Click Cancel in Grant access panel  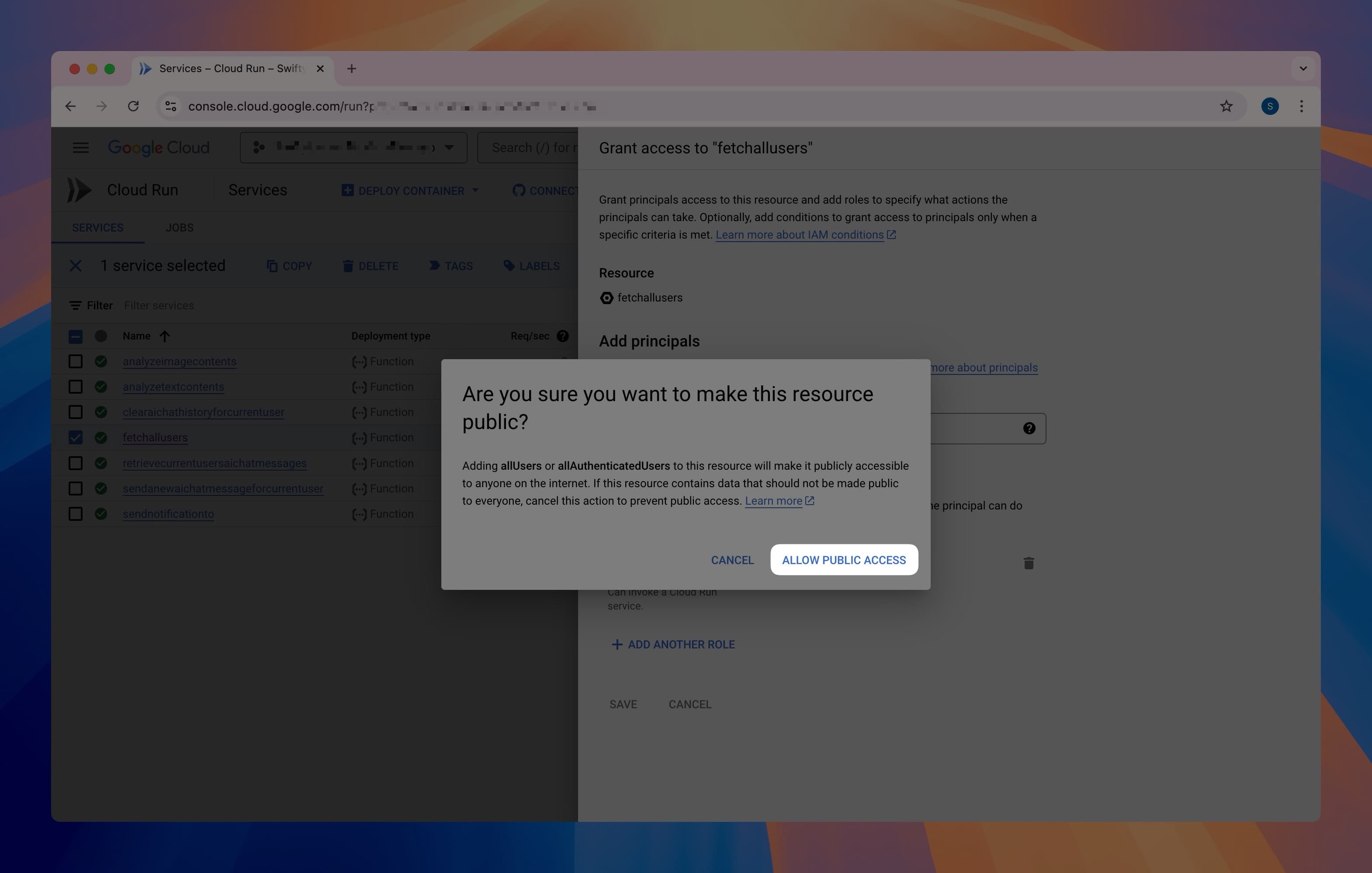[690, 704]
